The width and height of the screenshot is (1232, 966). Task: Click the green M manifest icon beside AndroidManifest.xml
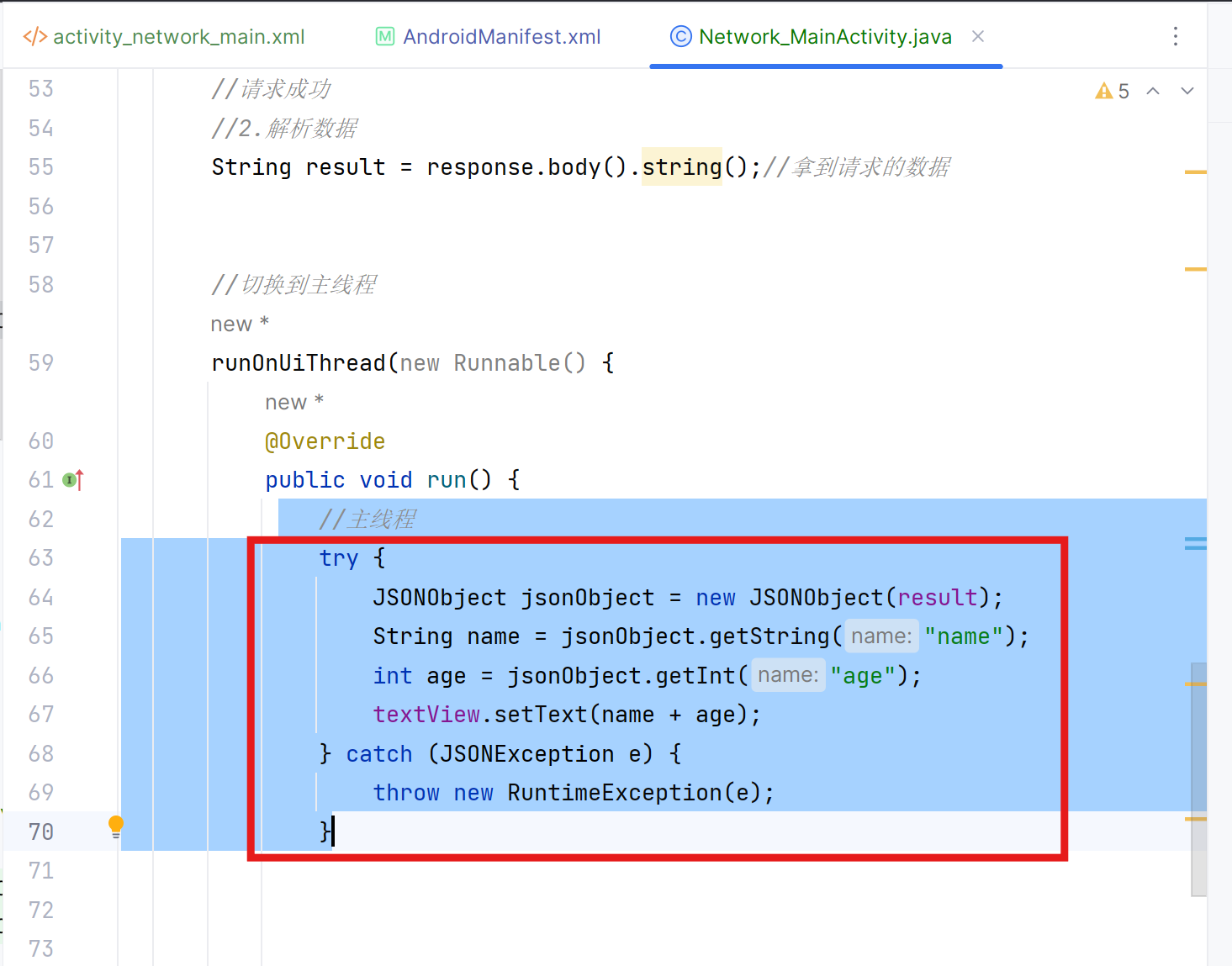(384, 36)
